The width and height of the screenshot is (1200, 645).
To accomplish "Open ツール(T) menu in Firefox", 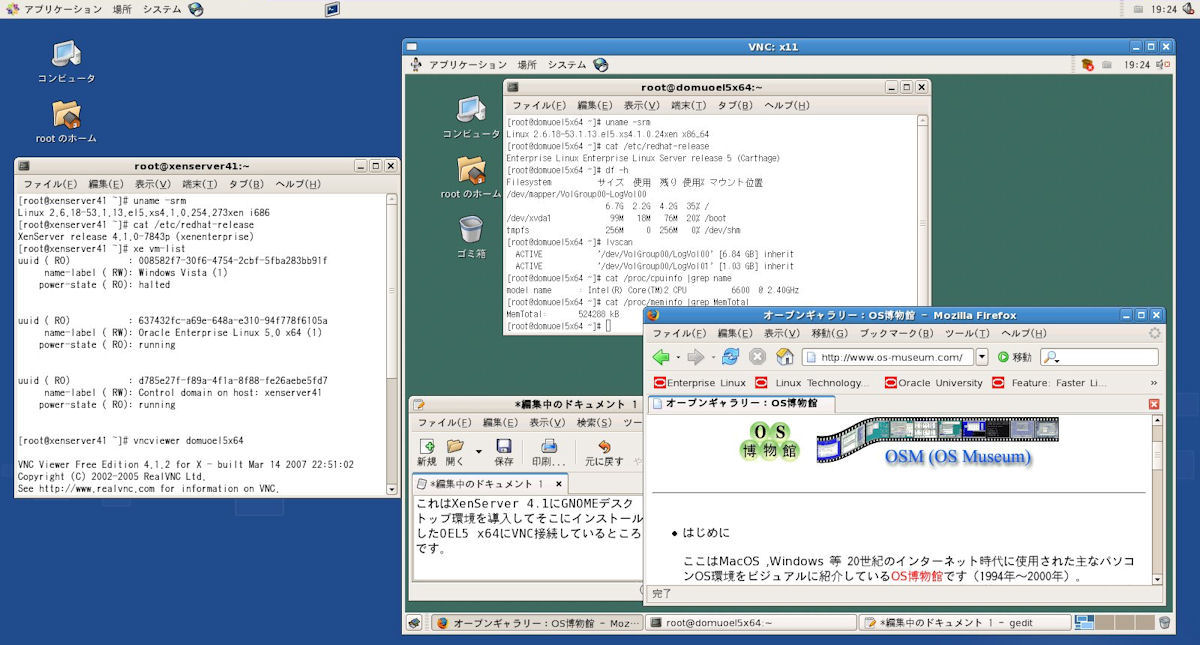I will (x=966, y=333).
